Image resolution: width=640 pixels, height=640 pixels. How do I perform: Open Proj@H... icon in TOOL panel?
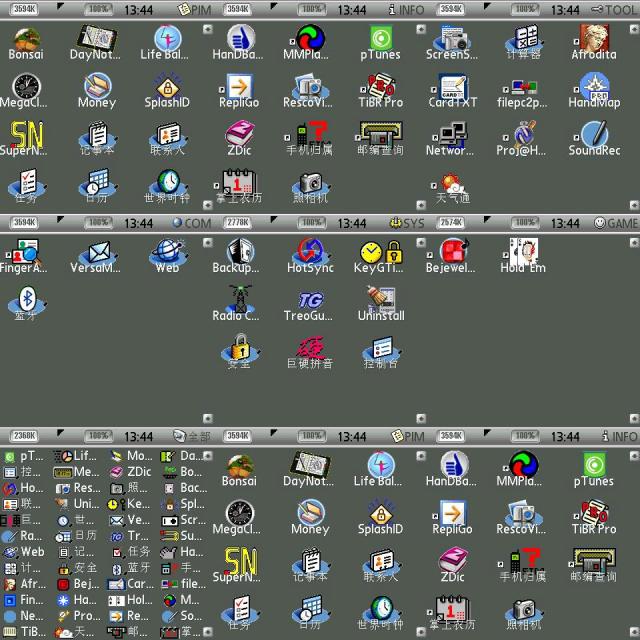(522, 139)
